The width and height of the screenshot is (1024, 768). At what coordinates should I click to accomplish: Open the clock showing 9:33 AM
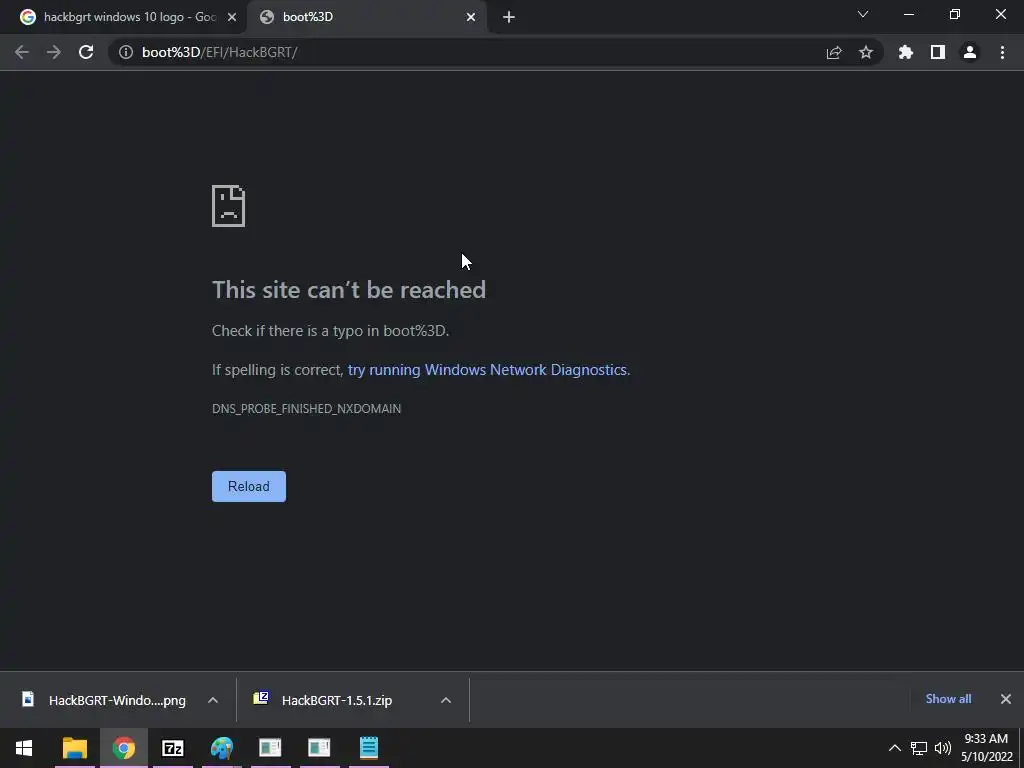pyautogui.click(x=986, y=748)
